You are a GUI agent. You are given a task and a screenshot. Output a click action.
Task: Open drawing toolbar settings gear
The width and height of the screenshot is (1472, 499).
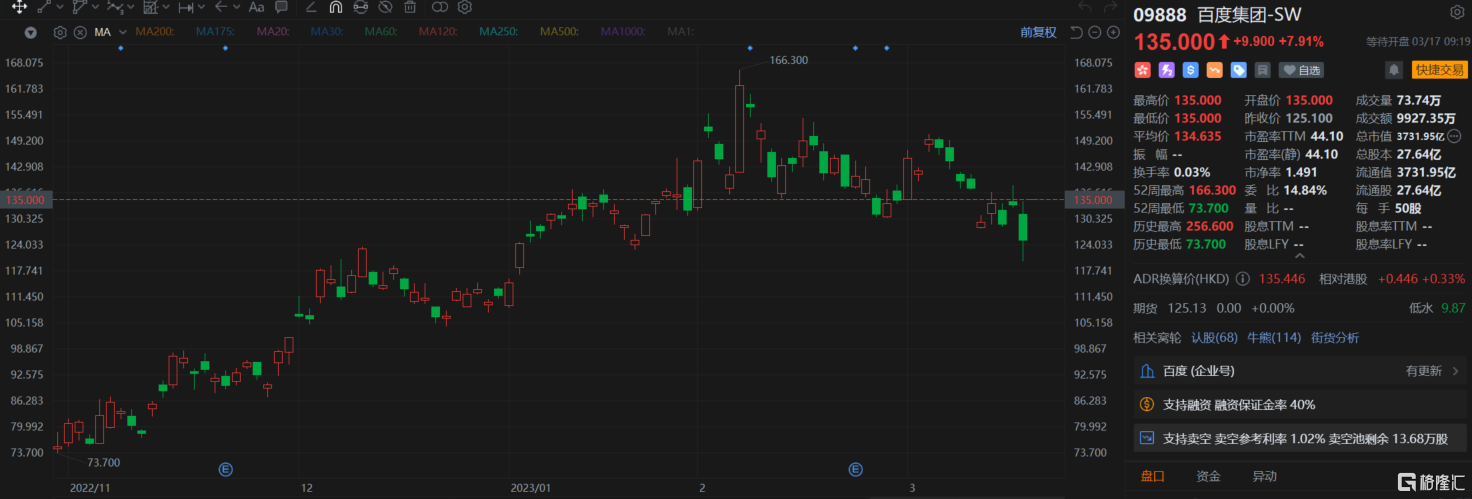(465, 7)
